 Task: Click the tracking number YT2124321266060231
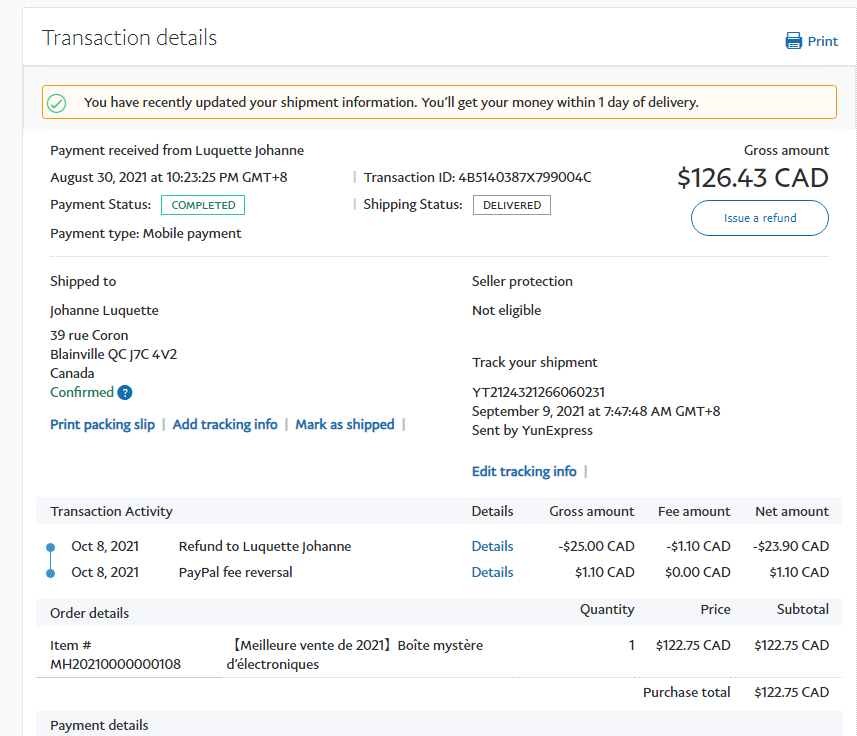pos(538,392)
